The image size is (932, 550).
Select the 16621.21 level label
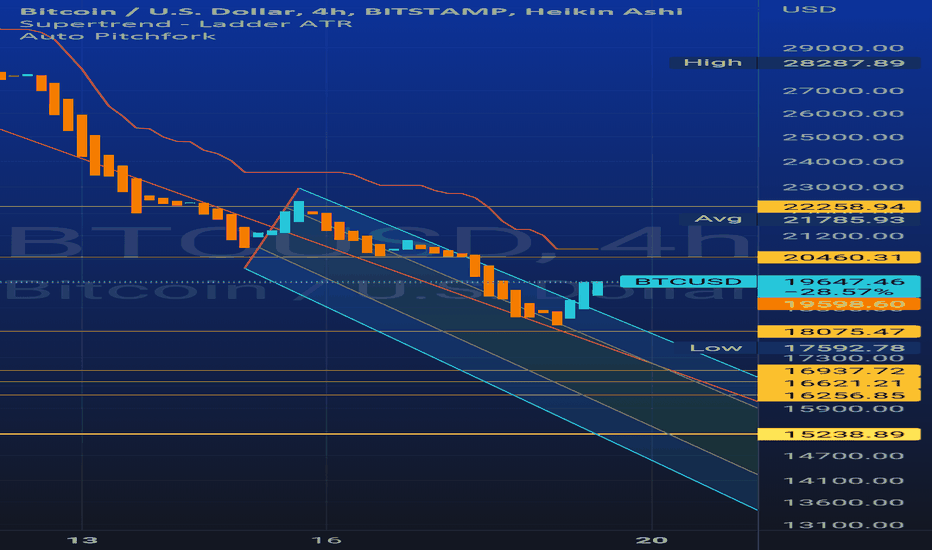point(839,384)
